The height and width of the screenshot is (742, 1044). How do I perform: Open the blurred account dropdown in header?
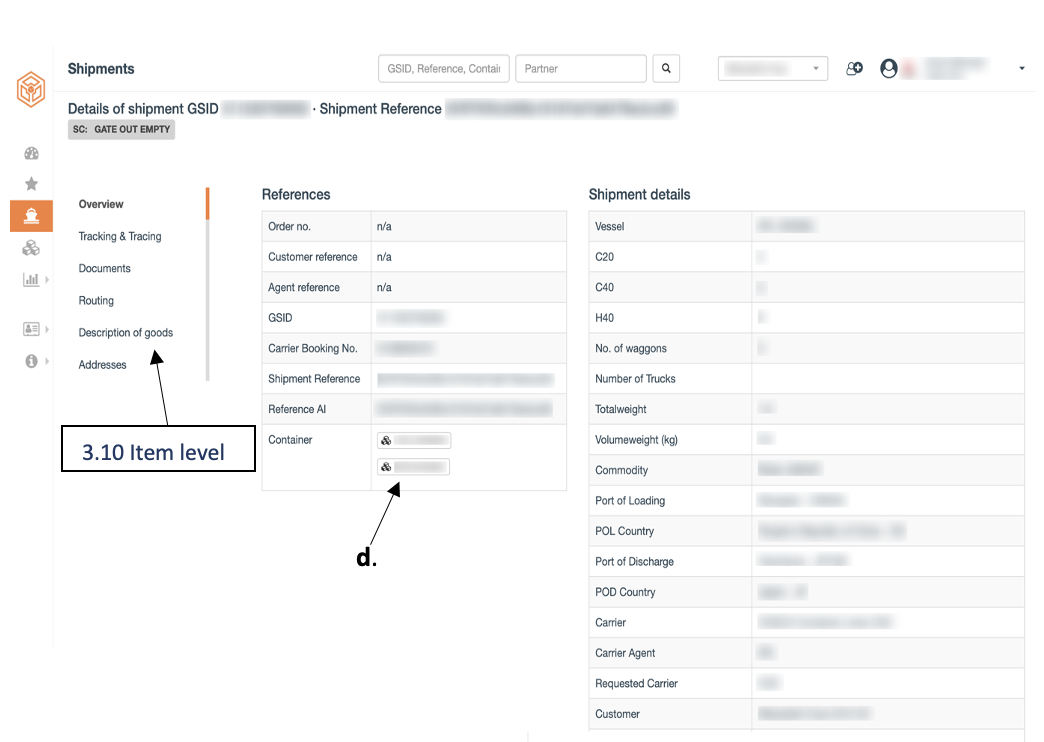pos(773,69)
